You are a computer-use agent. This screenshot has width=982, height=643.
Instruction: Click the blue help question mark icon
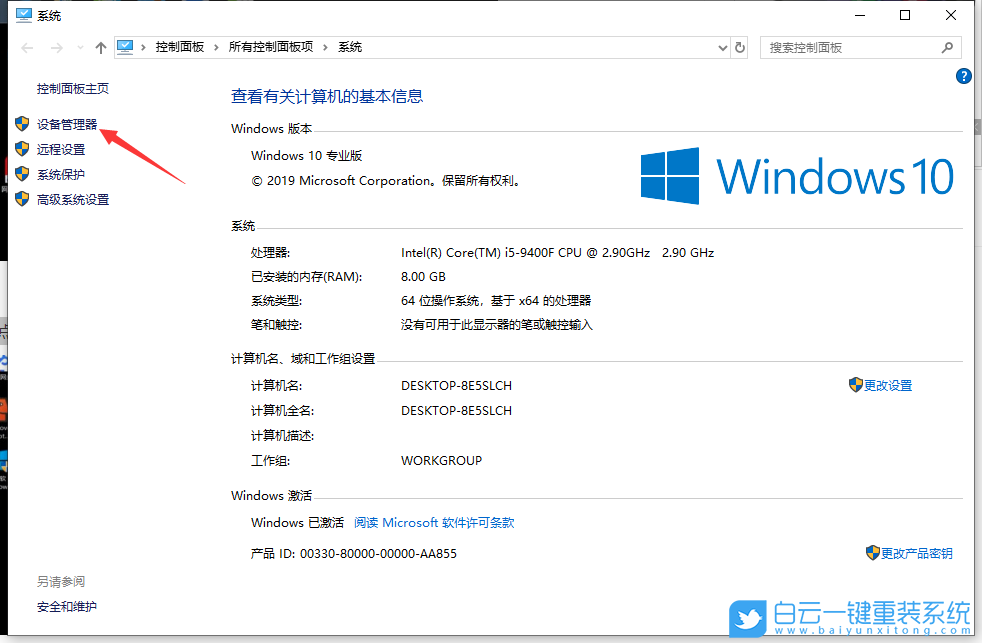[963, 76]
